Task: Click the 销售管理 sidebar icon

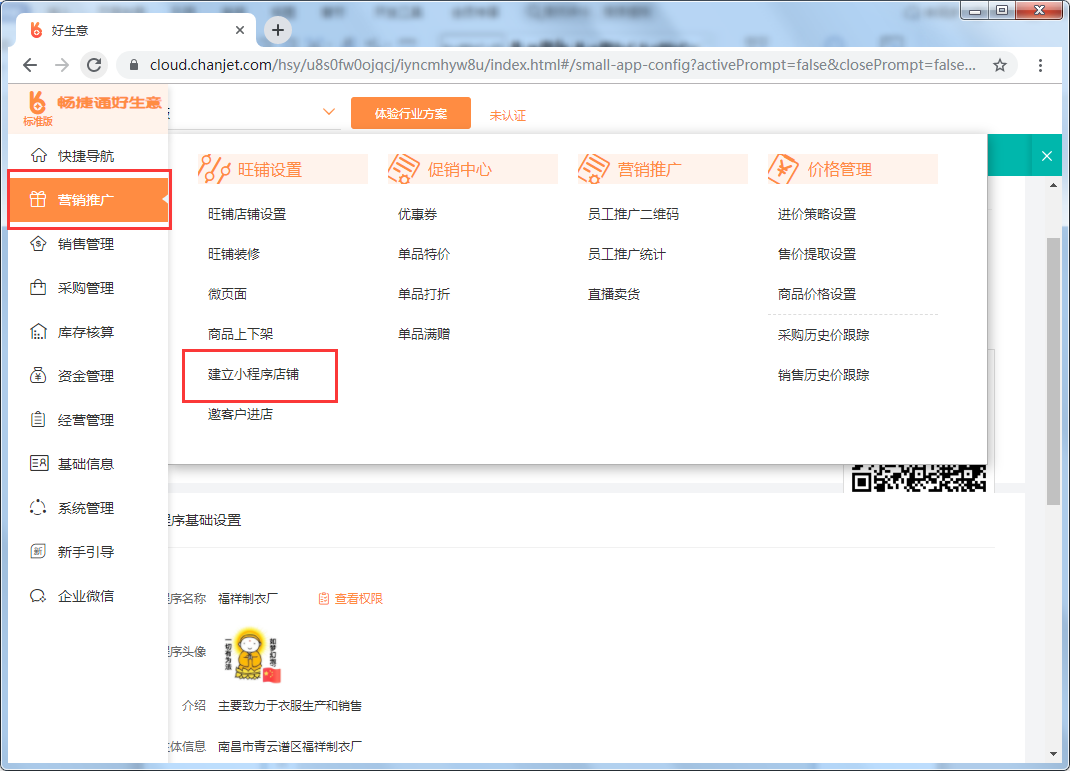Action: coord(38,244)
